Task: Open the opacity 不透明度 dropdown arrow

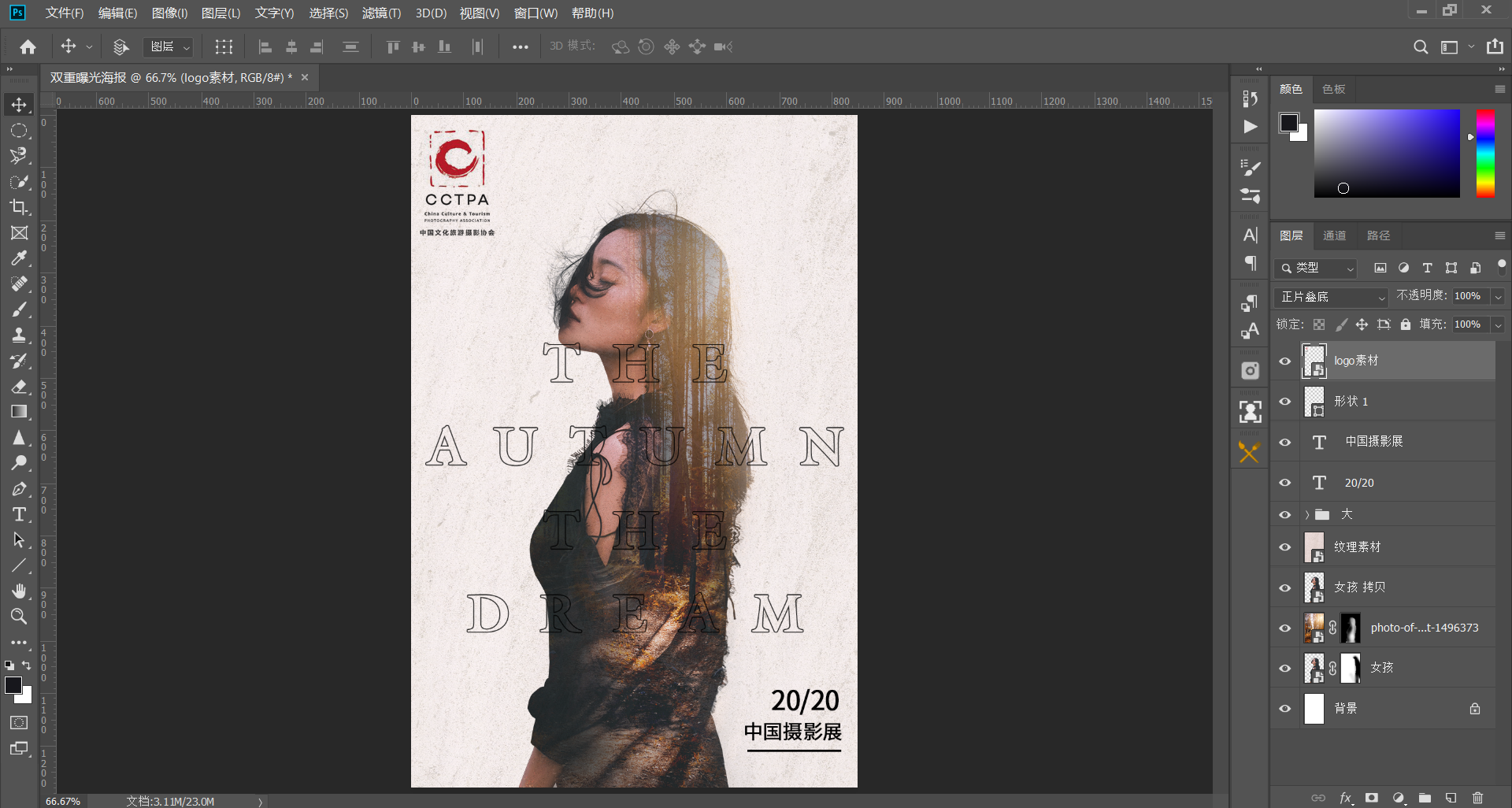Action: (1498, 296)
